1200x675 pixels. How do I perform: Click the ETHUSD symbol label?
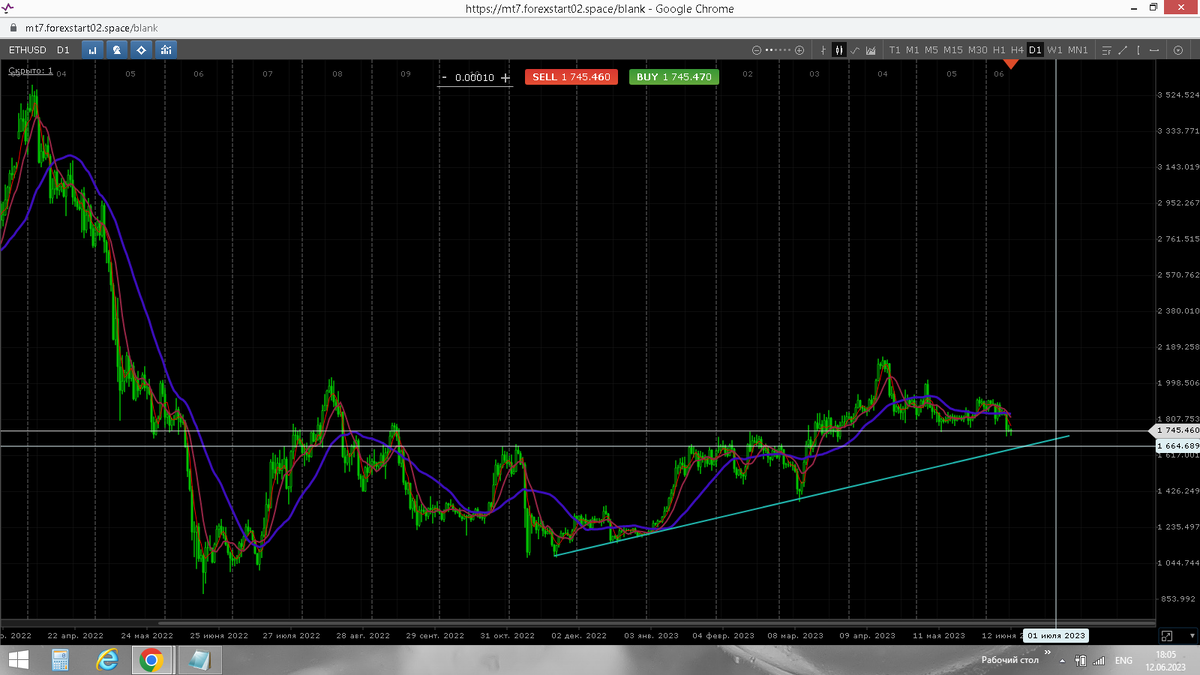click(27, 49)
